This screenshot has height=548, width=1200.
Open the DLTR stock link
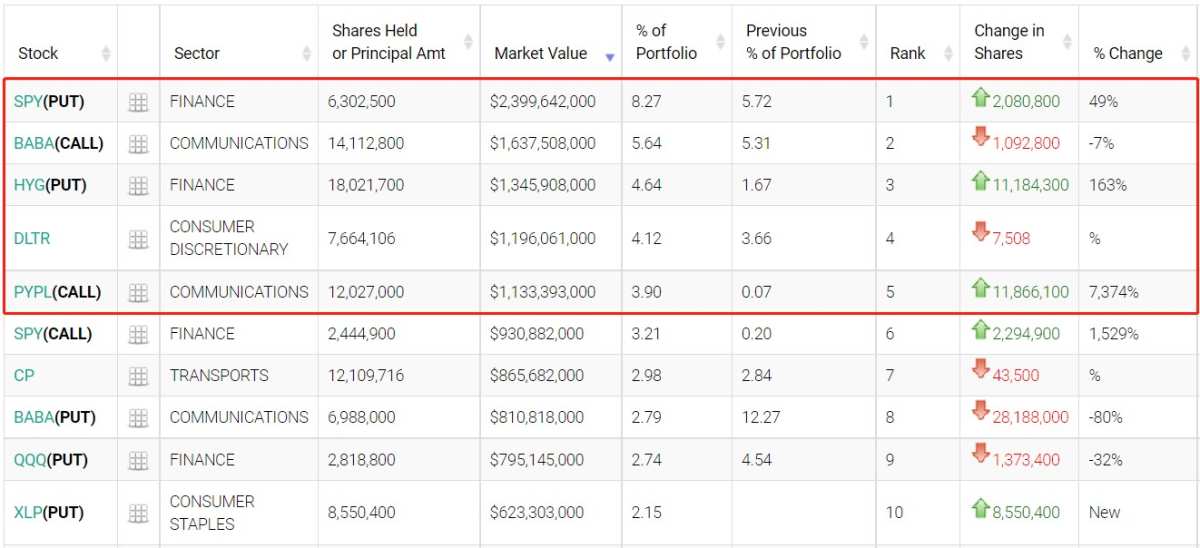32,239
